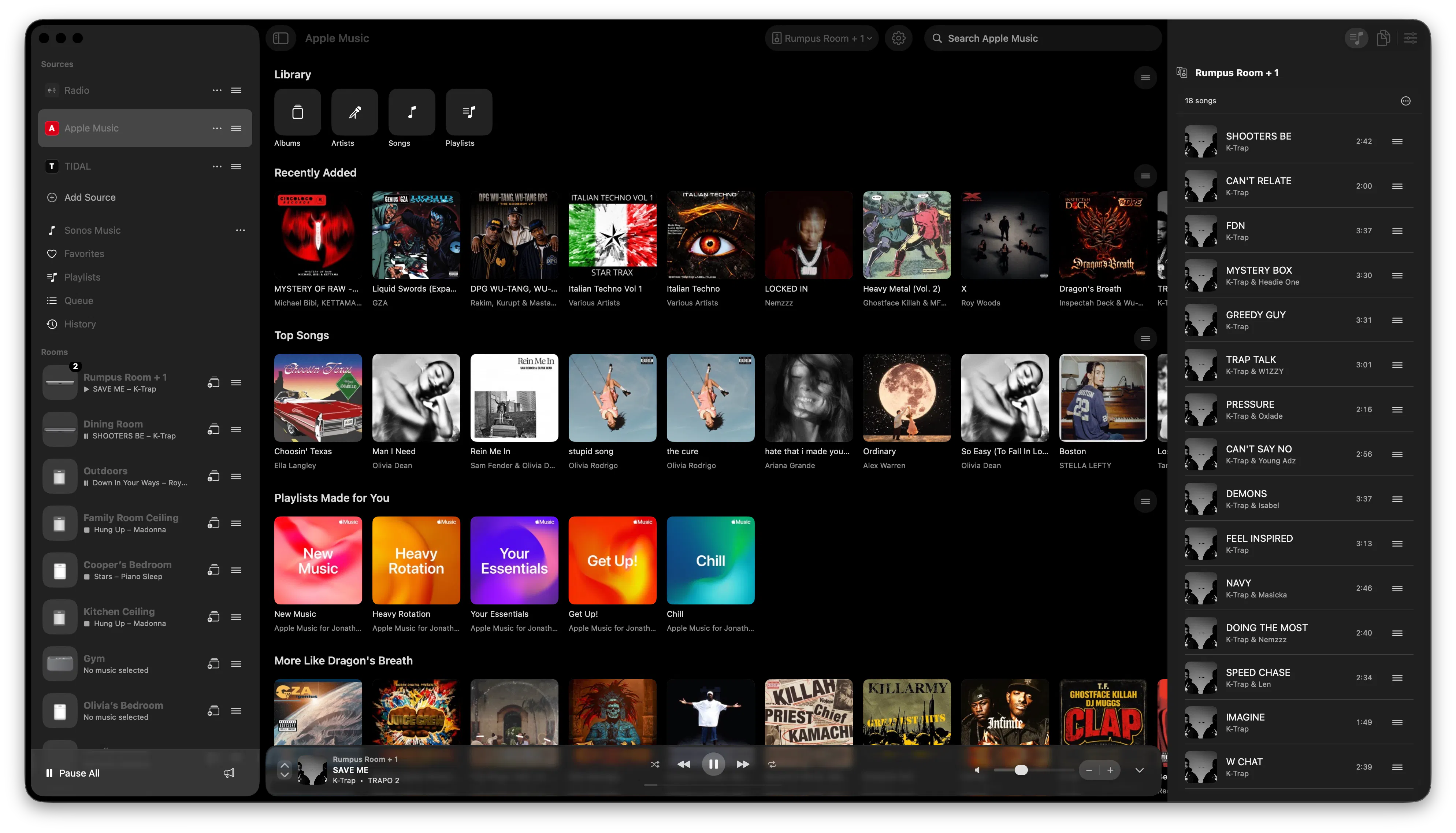Open the copy documents icon in right panel
Image resolution: width=1456 pixels, height=833 pixels.
[1383, 38]
